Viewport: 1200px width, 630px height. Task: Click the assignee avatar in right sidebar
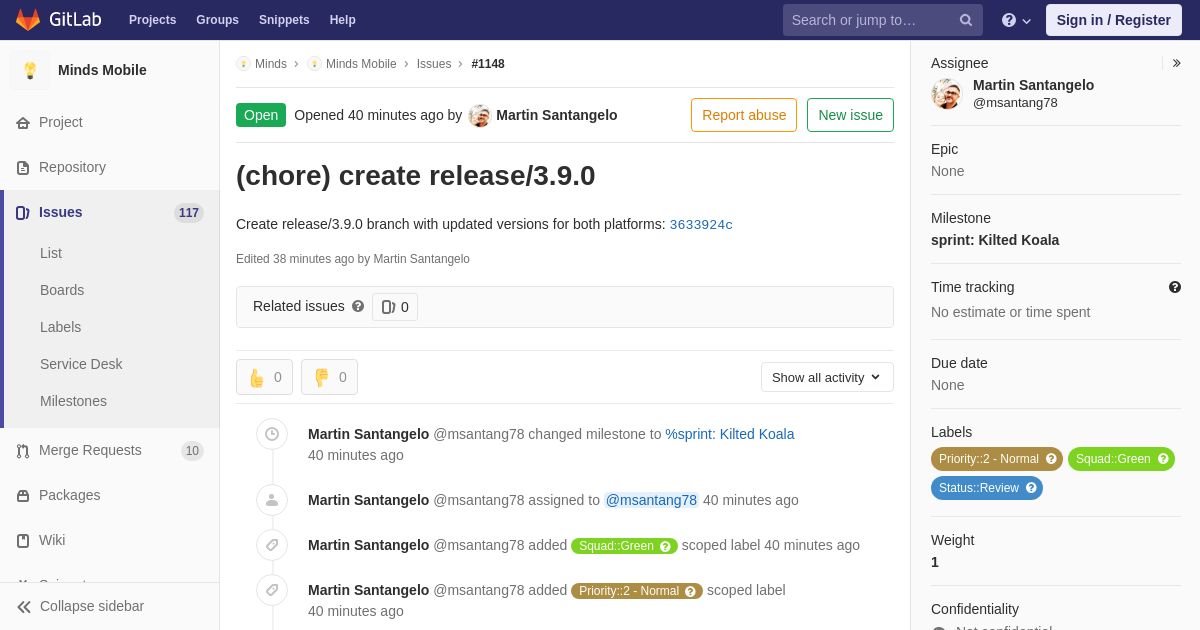point(946,94)
